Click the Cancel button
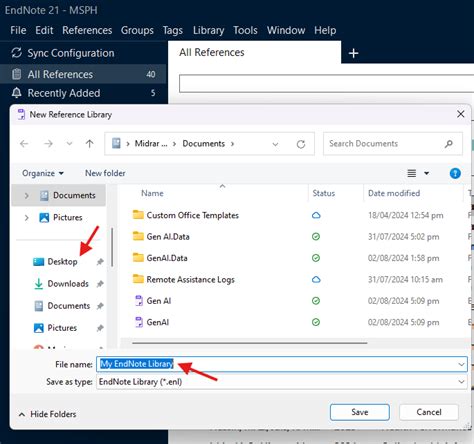Image resolution: width=474 pixels, height=444 pixels. coord(429,412)
